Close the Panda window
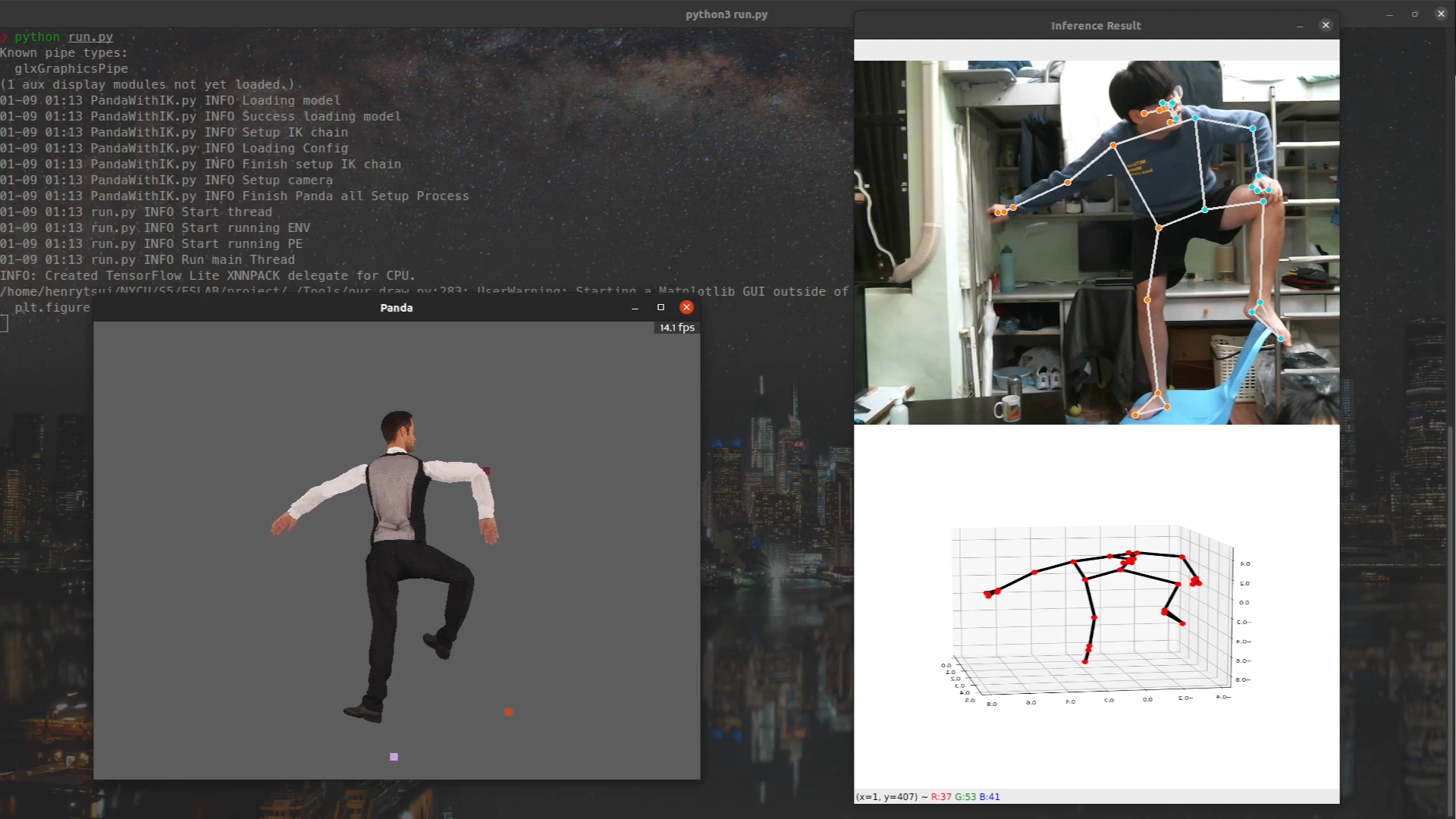This screenshot has height=819, width=1456. pyautogui.click(x=686, y=307)
